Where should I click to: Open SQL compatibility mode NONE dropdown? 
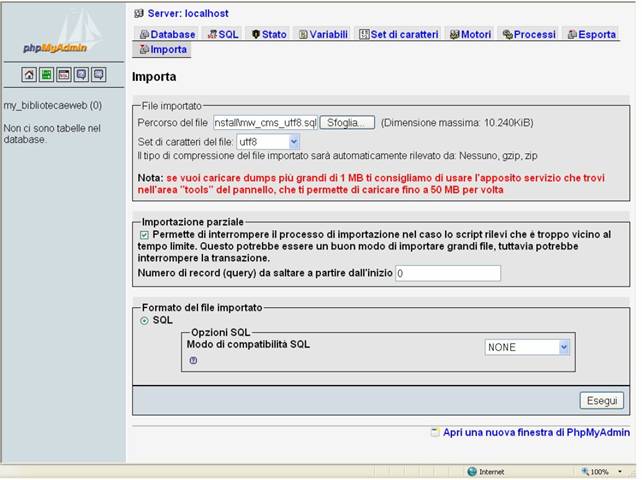pyautogui.click(x=527, y=347)
